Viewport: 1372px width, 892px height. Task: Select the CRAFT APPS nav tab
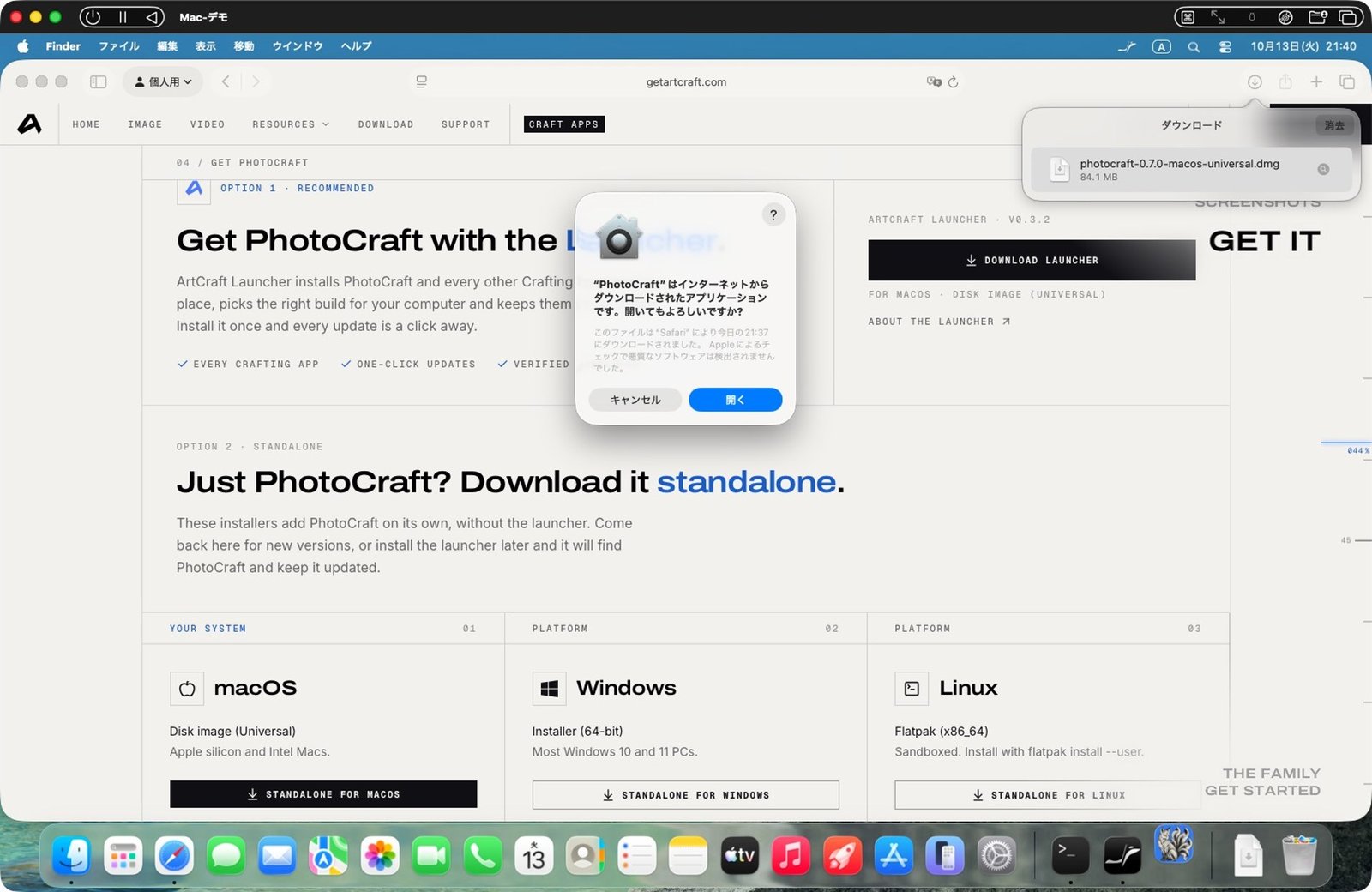coord(563,124)
